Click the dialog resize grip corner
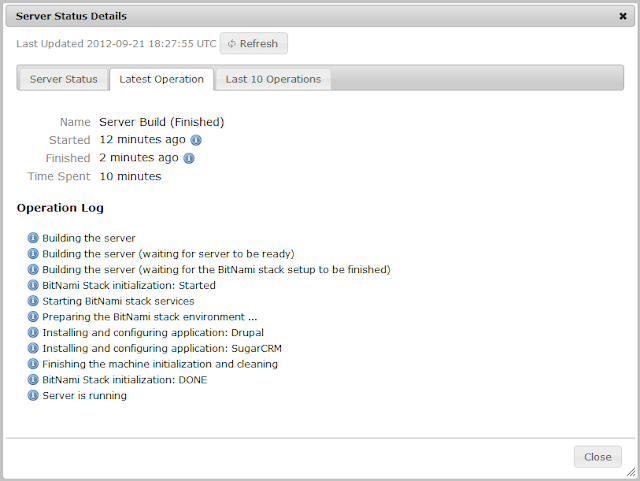This screenshot has height=481, width=640. (x=631, y=472)
